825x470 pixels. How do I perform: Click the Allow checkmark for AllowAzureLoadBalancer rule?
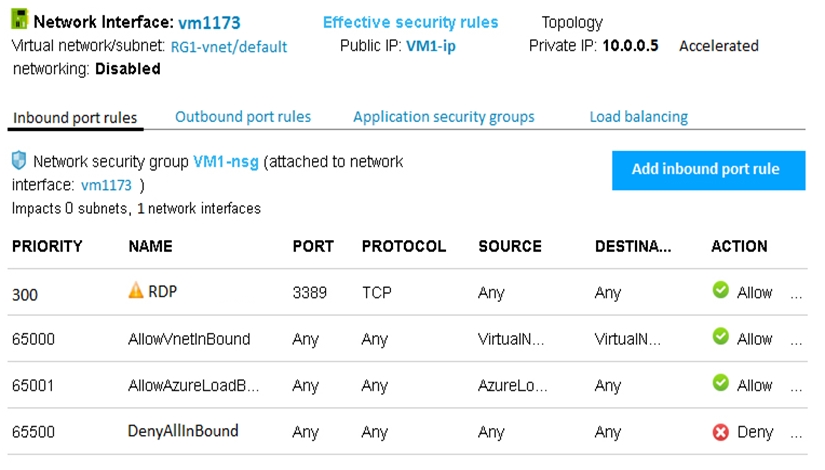coord(720,385)
